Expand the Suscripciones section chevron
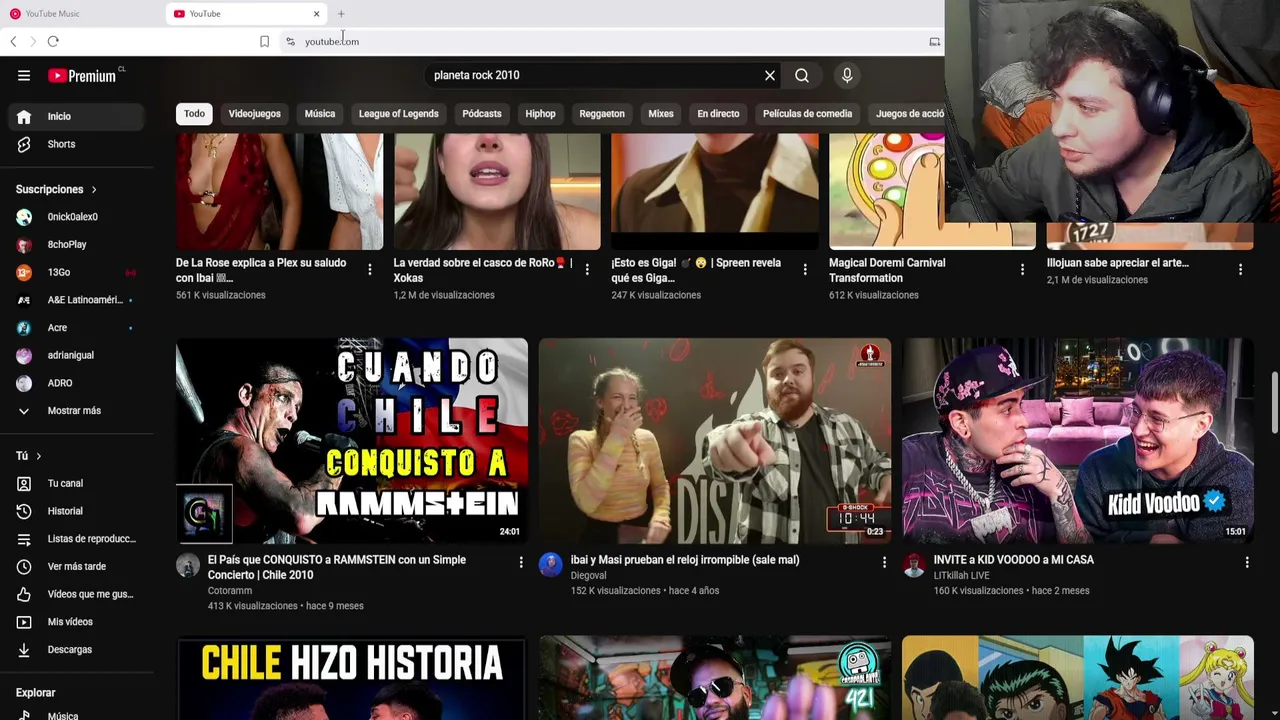 [x=94, y=189]
